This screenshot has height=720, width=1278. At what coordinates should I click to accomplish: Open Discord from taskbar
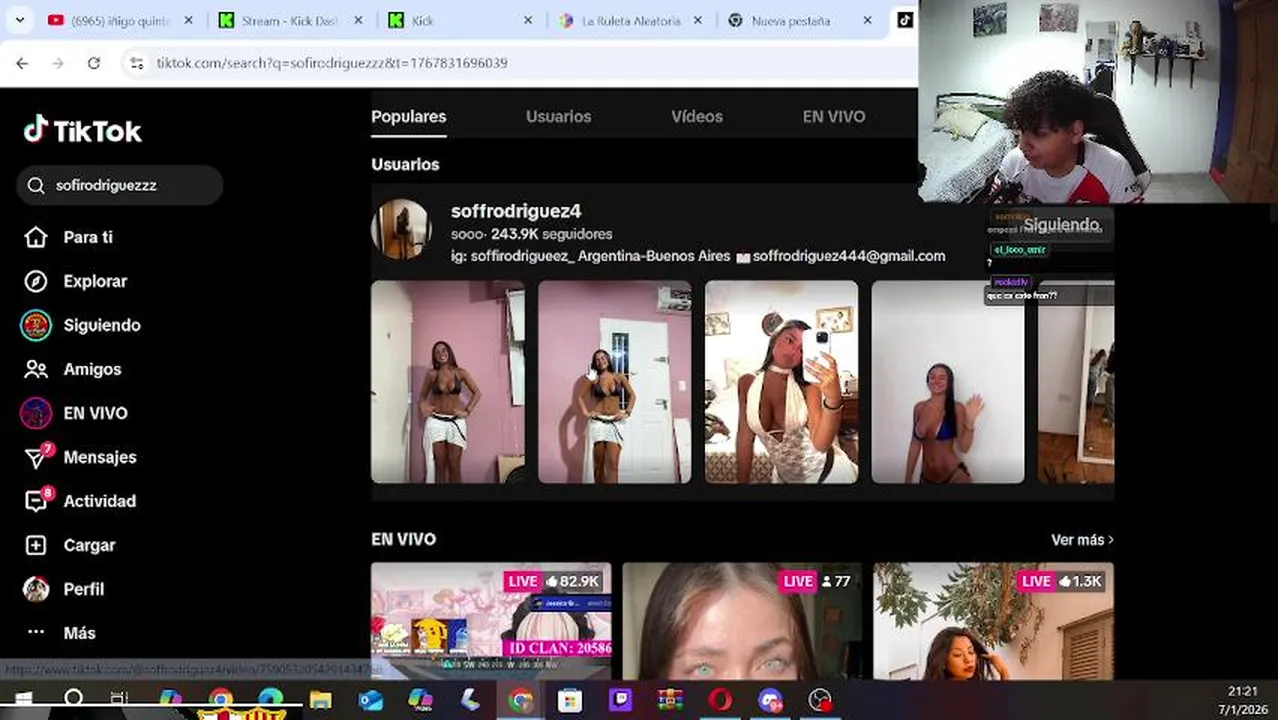pos(770,700)
